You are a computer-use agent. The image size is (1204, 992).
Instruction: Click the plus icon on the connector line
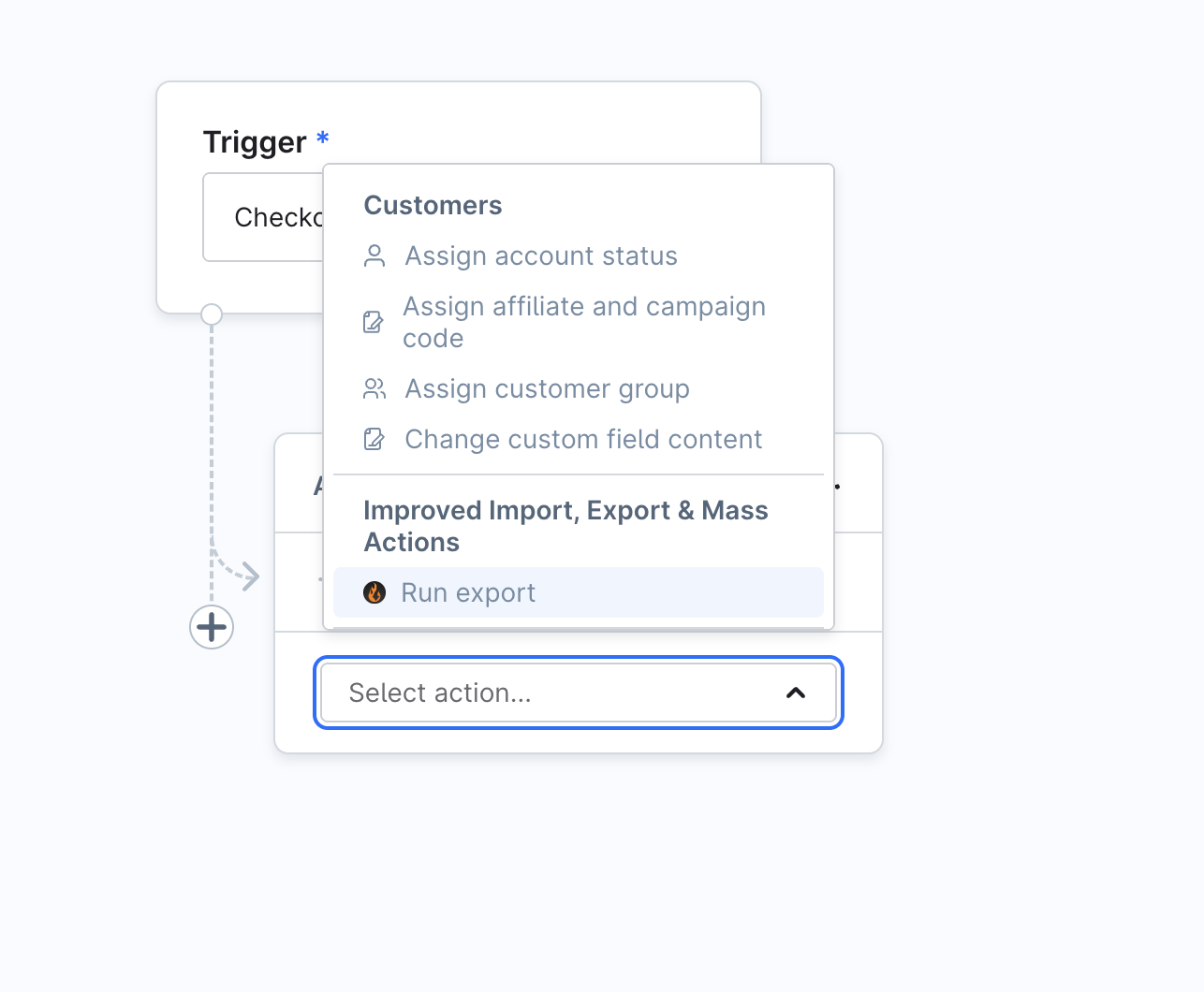(x=212, y=627)
